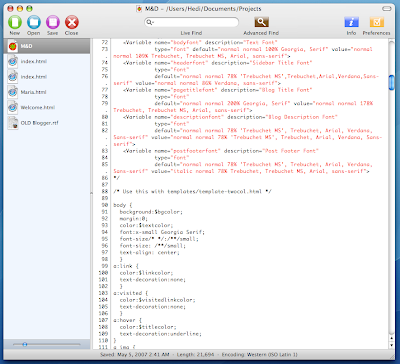Viewport: 400px width, 364px height.
Task: Click the 'text-decoration:underline;' line
Action: coord(161,334)
